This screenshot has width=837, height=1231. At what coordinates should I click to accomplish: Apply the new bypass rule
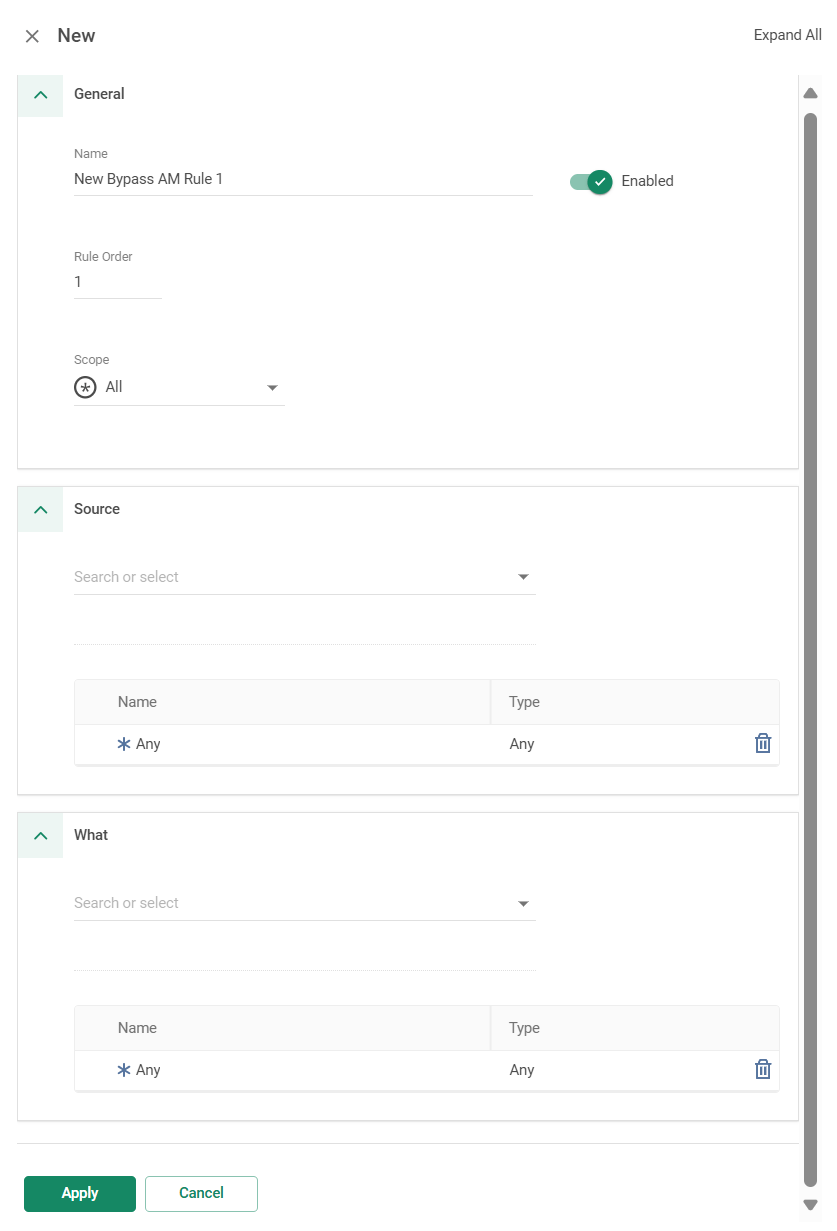tap(80, 1193)
